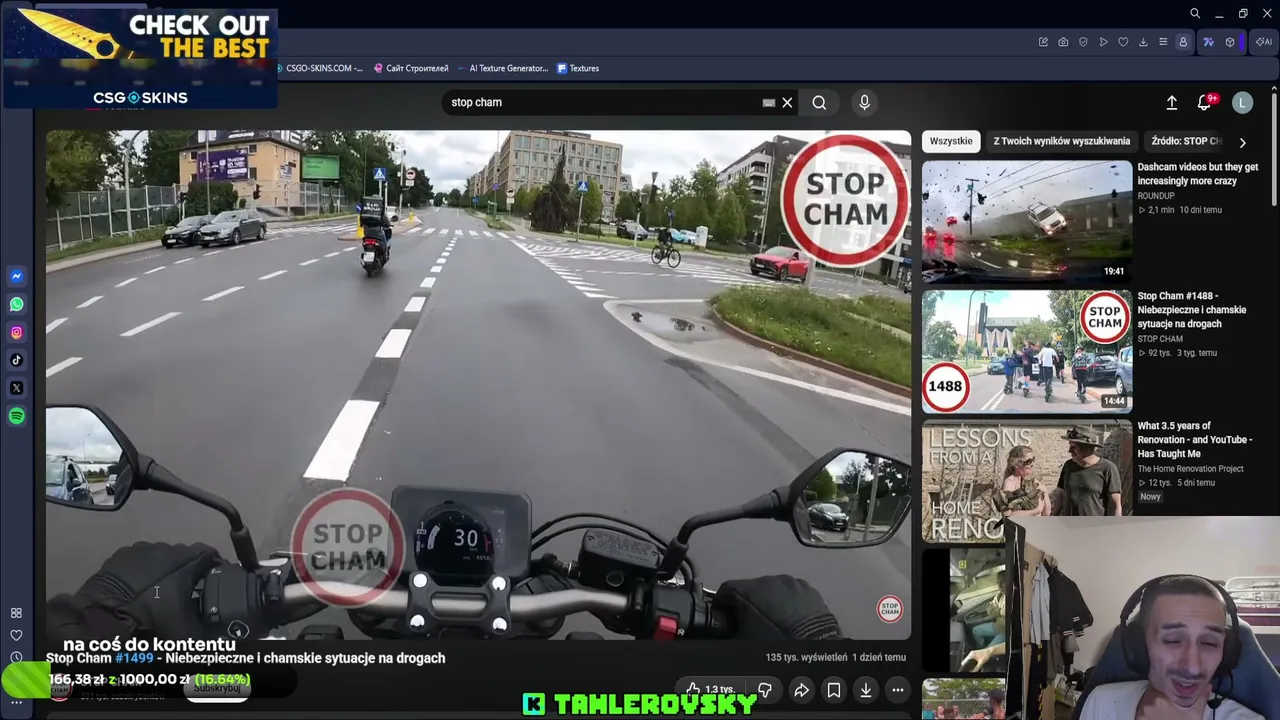Viewport: 1280px width, 720px height.
Task: Open the on-screen keyboard in the search box
Action: 768,102
